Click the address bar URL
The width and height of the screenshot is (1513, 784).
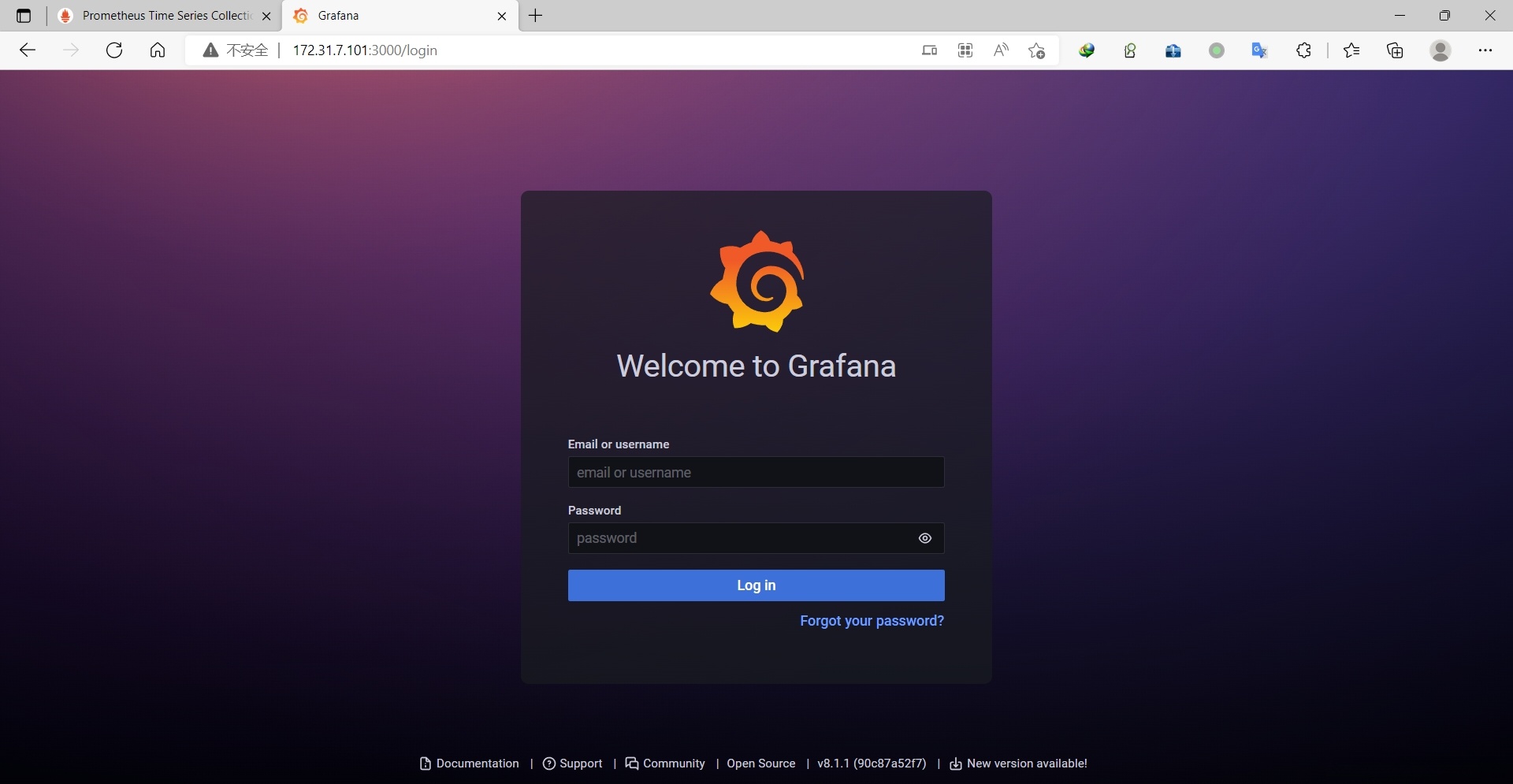365,50
